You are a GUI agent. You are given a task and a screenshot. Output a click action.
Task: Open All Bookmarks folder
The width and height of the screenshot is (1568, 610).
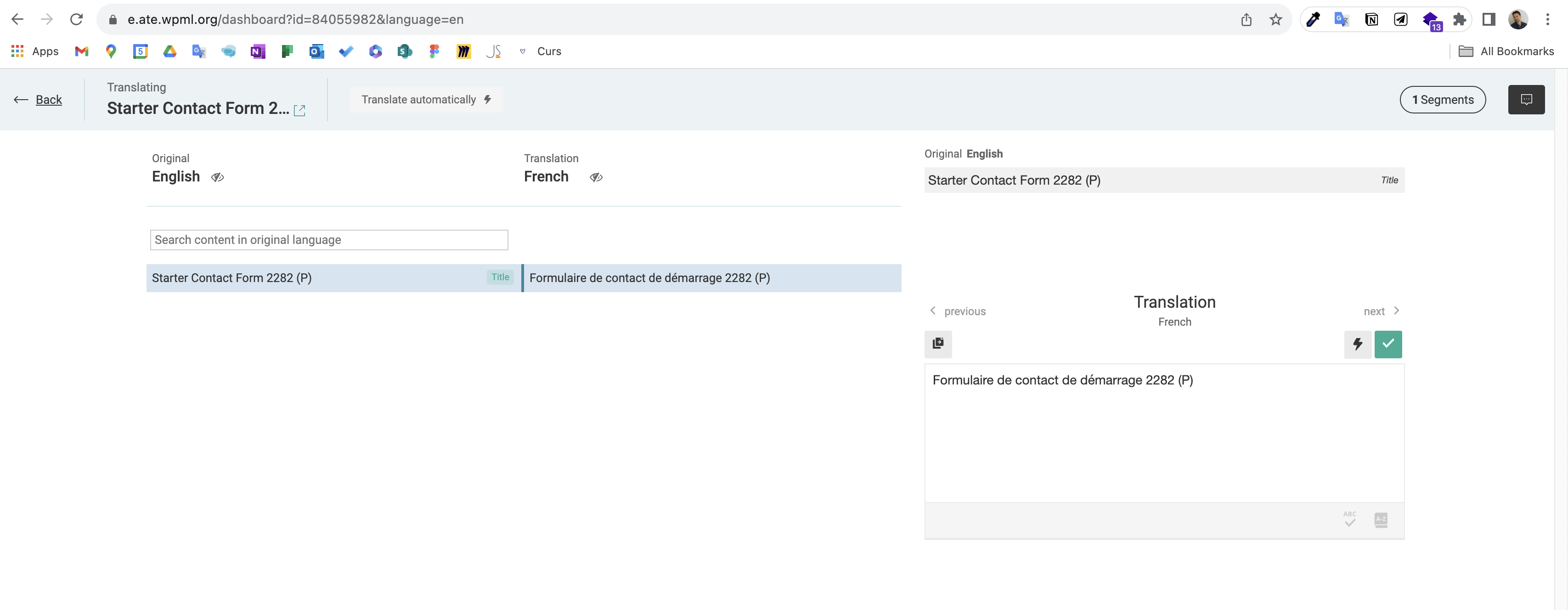[1506, 51]
